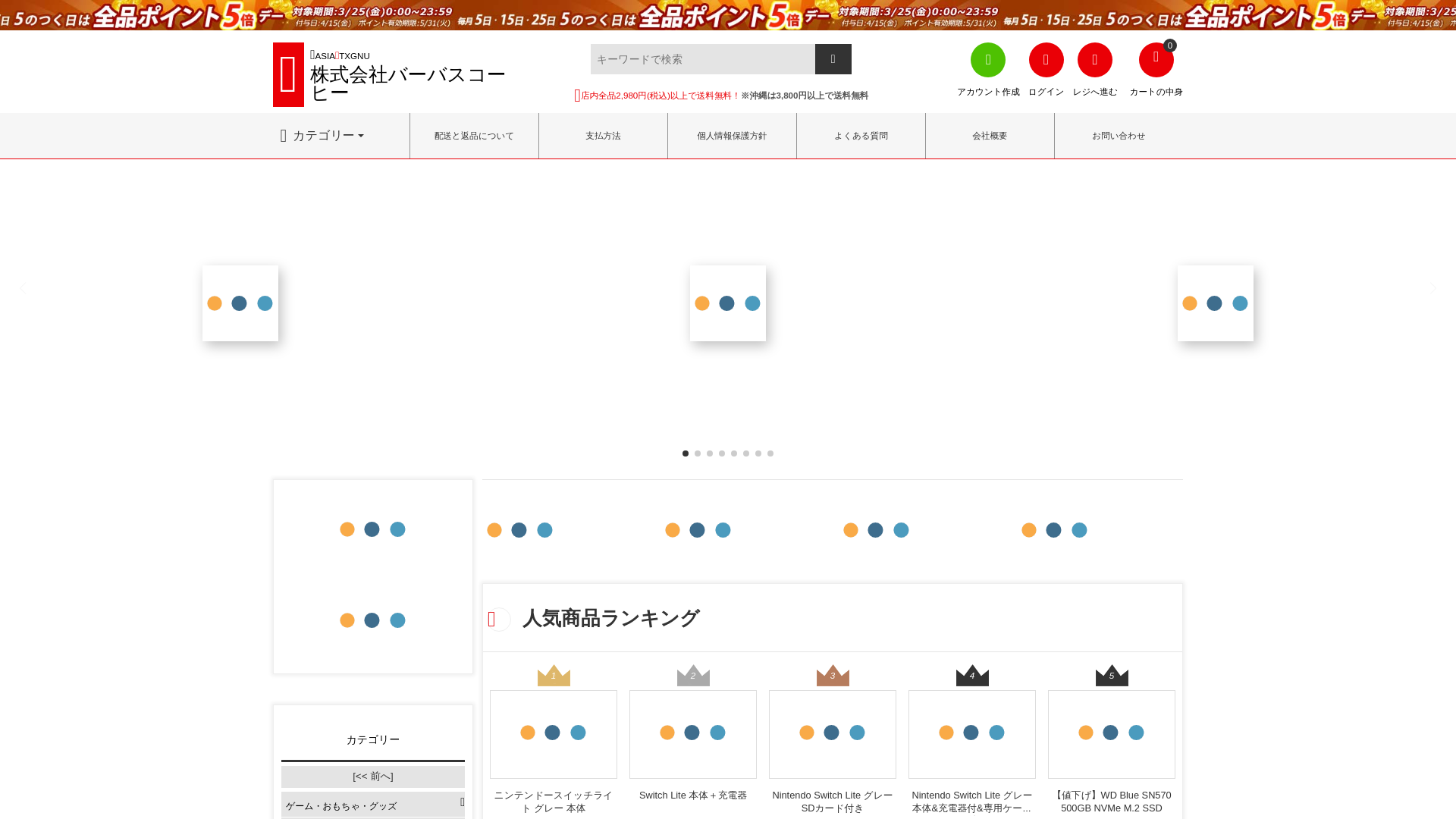Click the dark search button
The image size is (1456, 819).
pos(833,59)
